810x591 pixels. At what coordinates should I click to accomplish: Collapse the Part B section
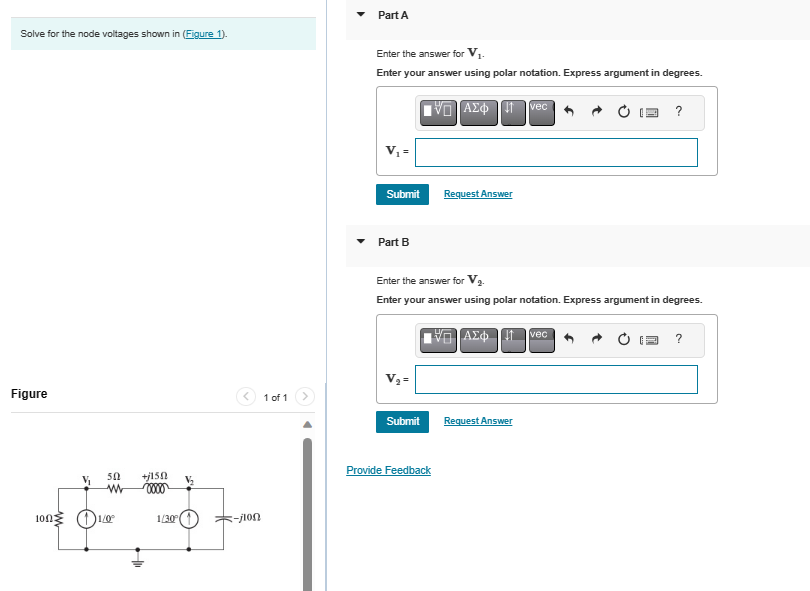click(360, 242)
